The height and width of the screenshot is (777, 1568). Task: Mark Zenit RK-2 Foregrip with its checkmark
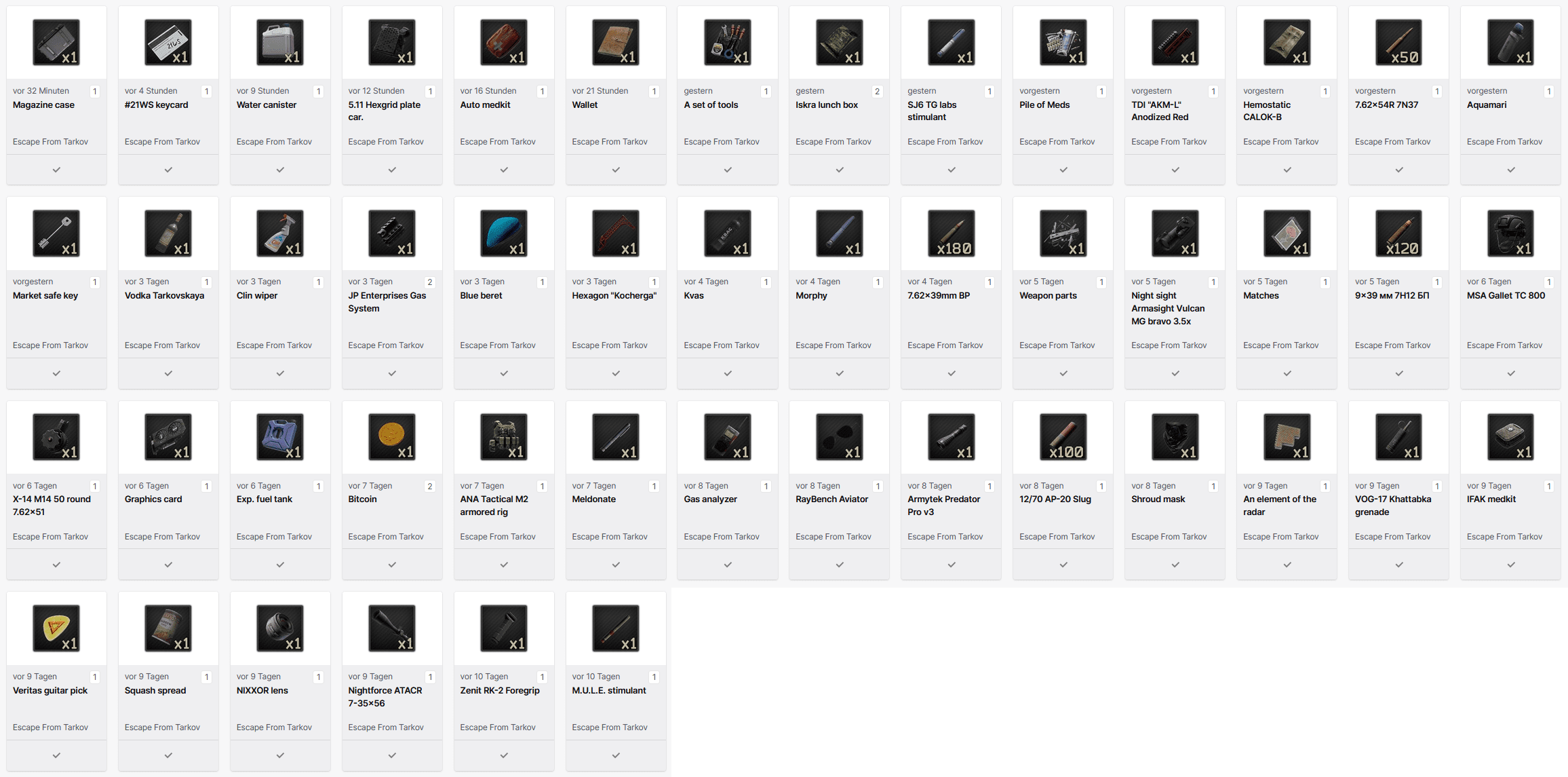pyautogui.click(x=504, y=755)
